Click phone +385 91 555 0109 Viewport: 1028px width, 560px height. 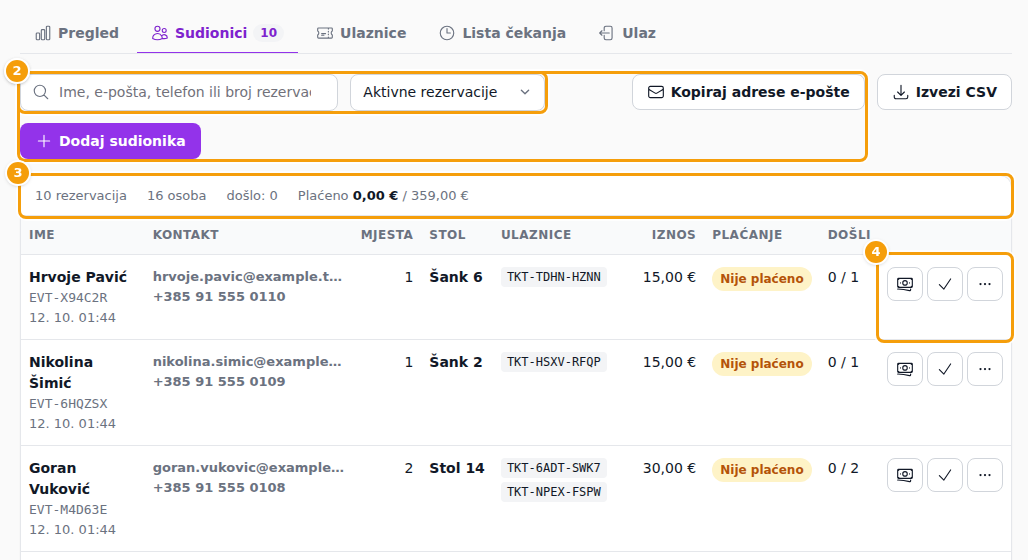tap(219, 382)
